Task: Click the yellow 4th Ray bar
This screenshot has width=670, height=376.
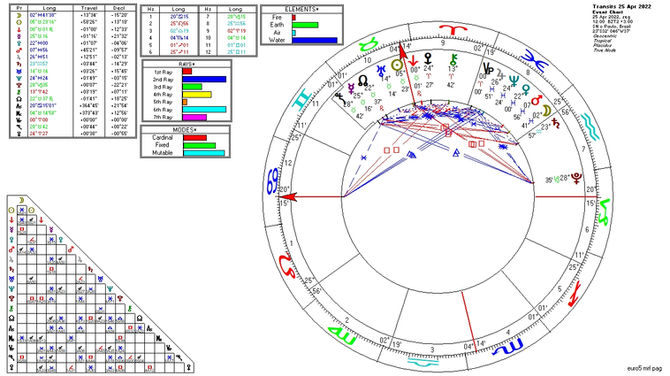Action: point(197,94)
